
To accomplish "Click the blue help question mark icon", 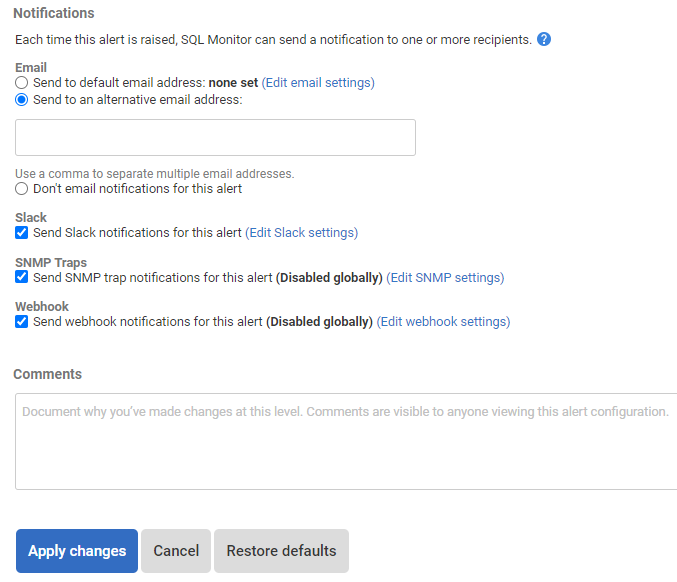I will tap(544, 40).
